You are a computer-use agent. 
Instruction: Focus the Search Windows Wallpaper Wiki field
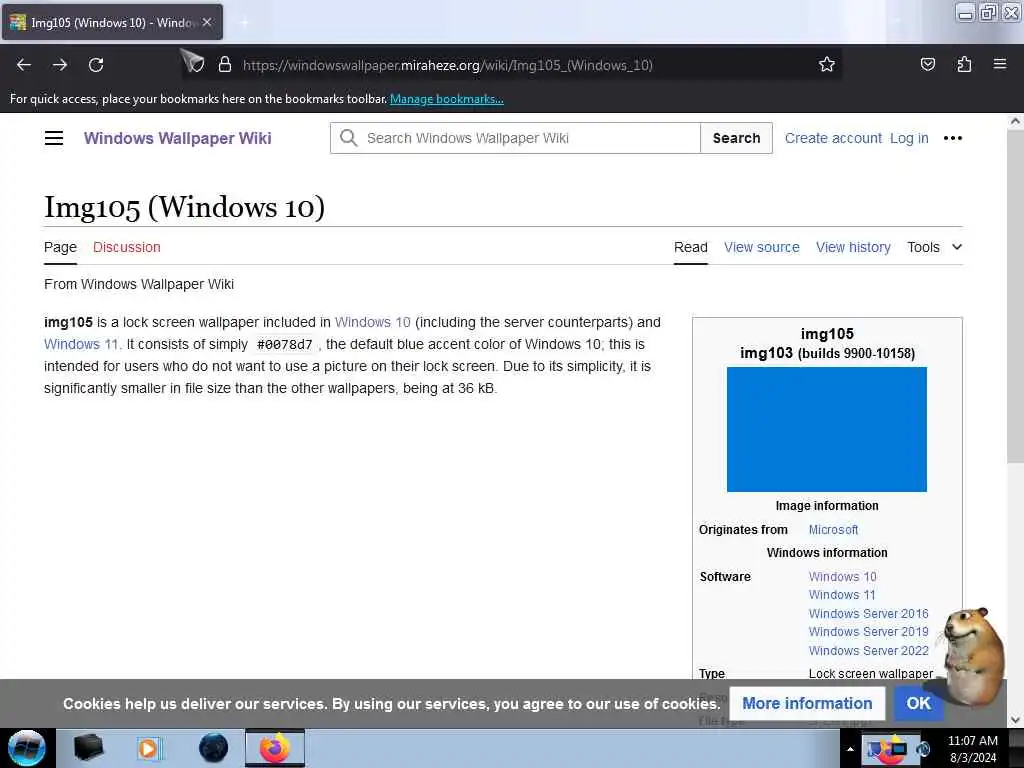515,138
